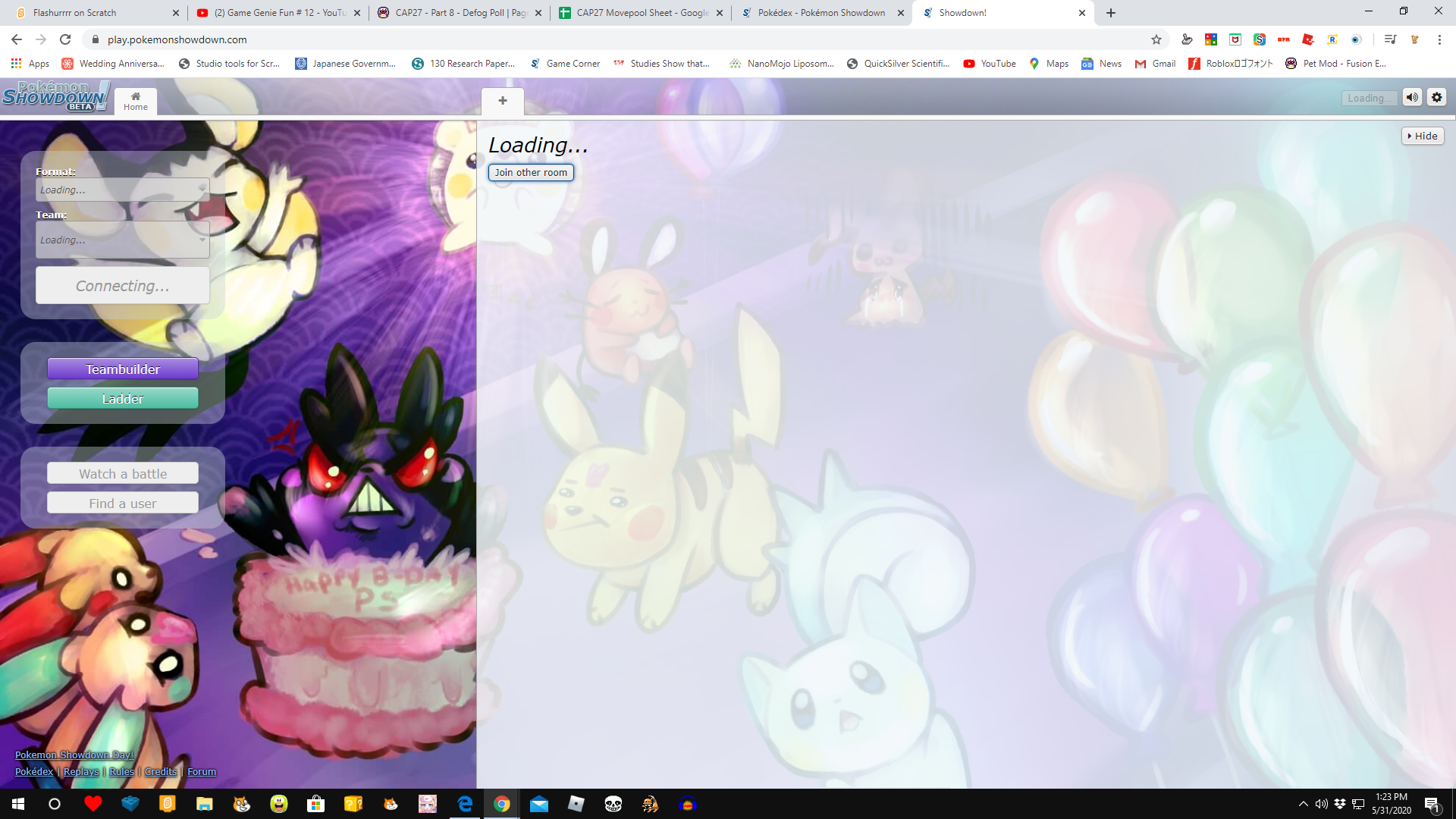
Task: Open volume control in system tray
Action: (1322, 804)
